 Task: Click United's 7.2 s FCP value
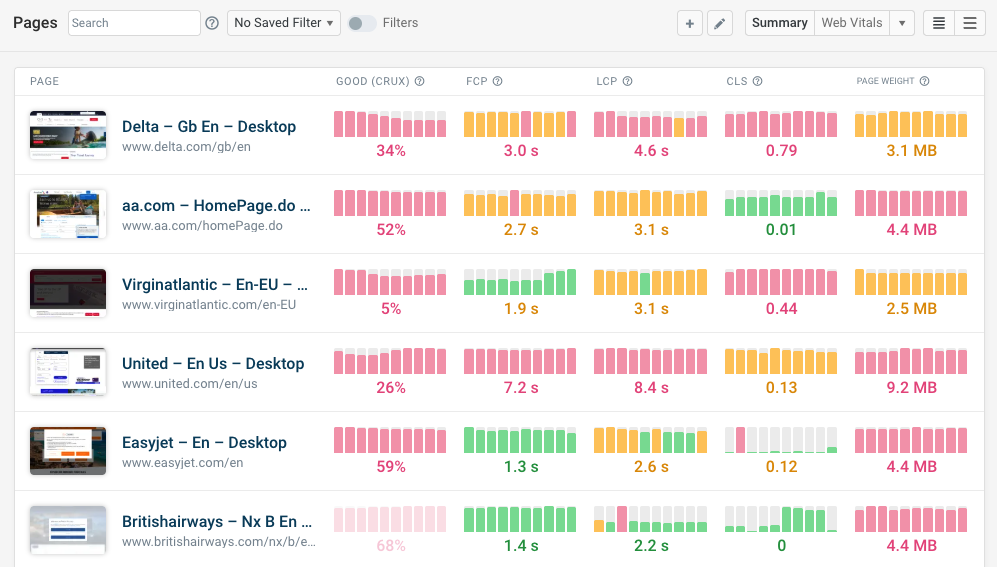(521, 388)
